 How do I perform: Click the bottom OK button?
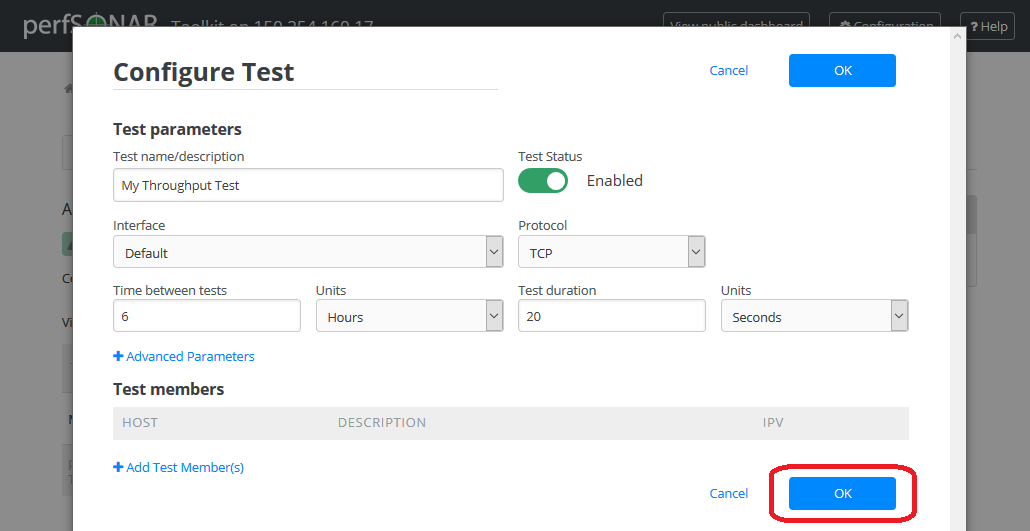(x=842, y=494)
